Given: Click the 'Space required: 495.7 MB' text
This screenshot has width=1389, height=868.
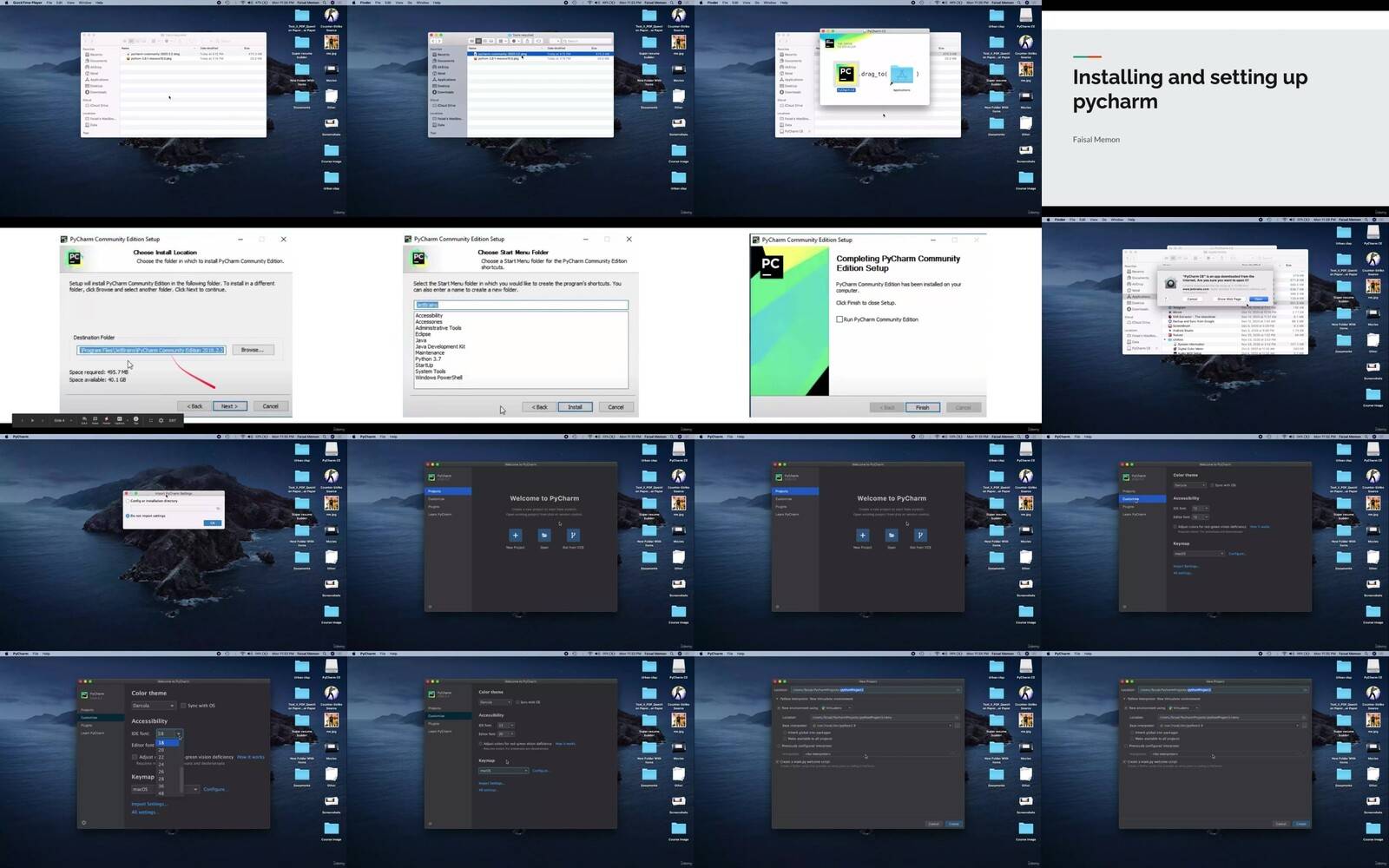Looking at the screenshot, I should 98,372.
